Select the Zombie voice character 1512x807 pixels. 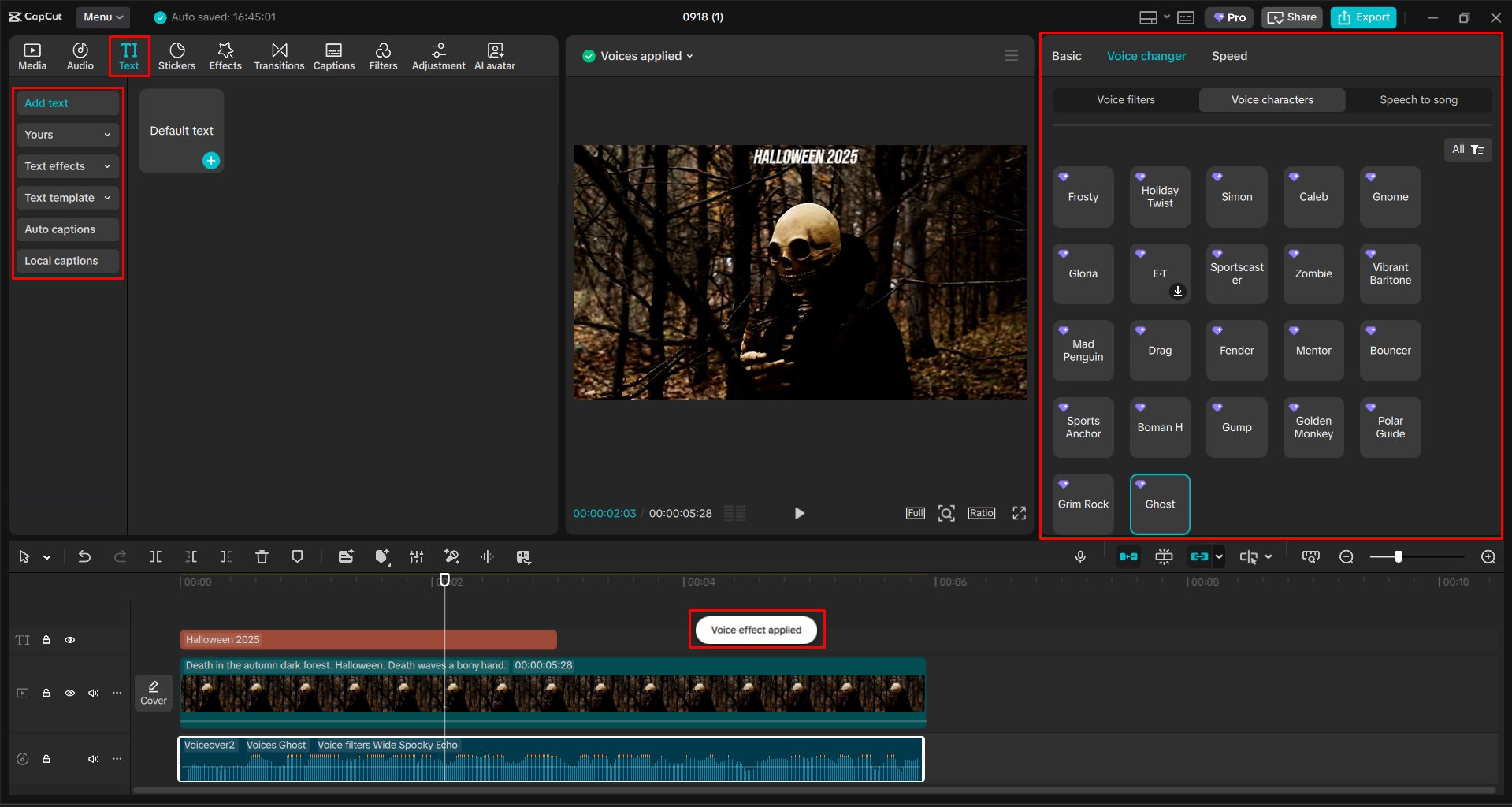point(1312,273)
